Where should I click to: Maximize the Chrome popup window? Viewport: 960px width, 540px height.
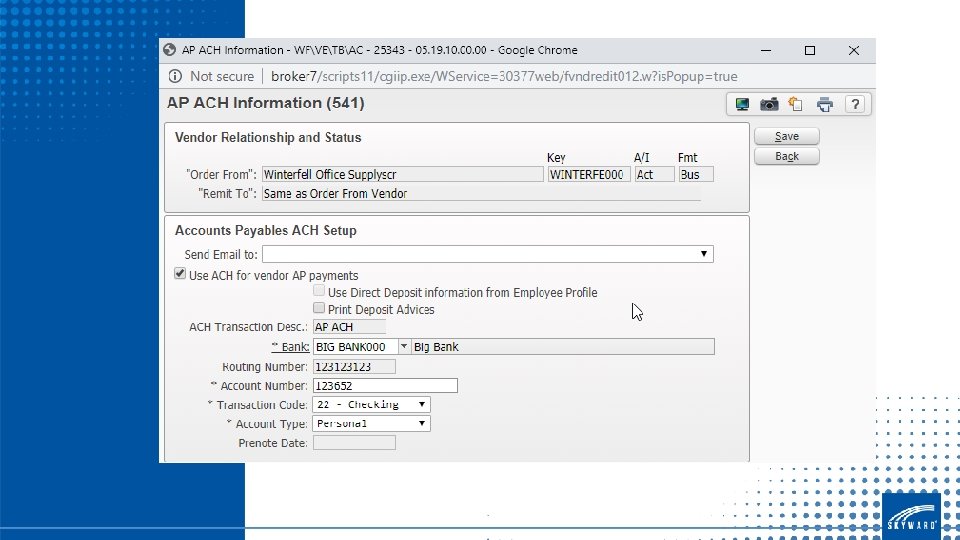pyautogui.click(x=810, y=50)
